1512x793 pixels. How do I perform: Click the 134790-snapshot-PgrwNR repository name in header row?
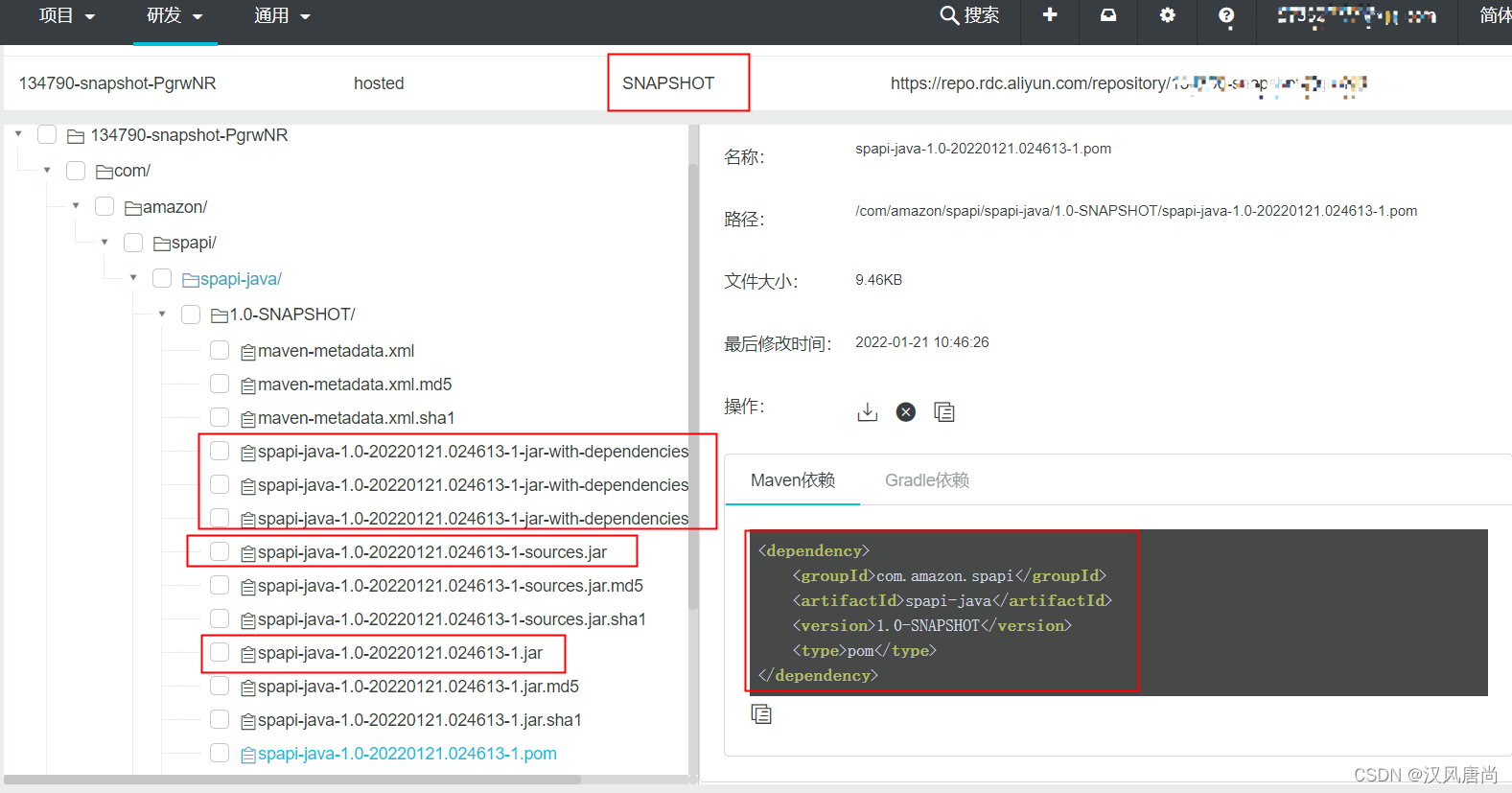click(118, 83)
